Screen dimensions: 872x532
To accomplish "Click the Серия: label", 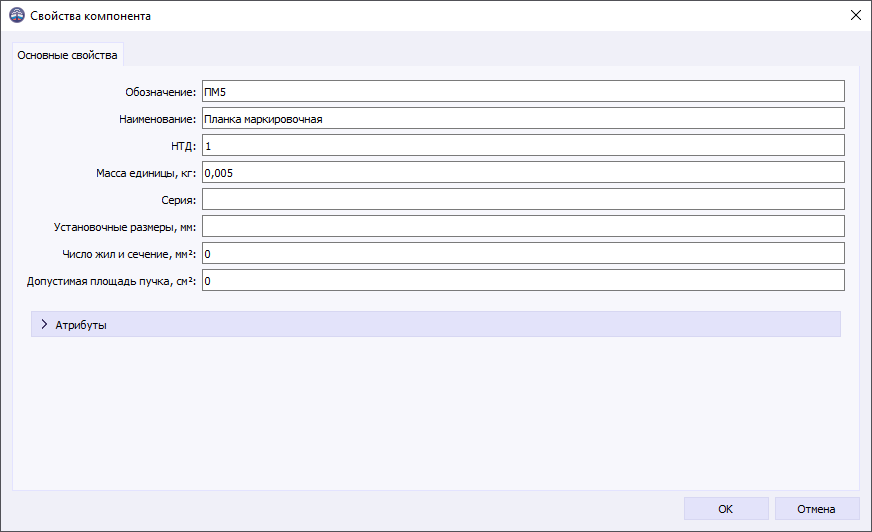I will pos(179,200).
